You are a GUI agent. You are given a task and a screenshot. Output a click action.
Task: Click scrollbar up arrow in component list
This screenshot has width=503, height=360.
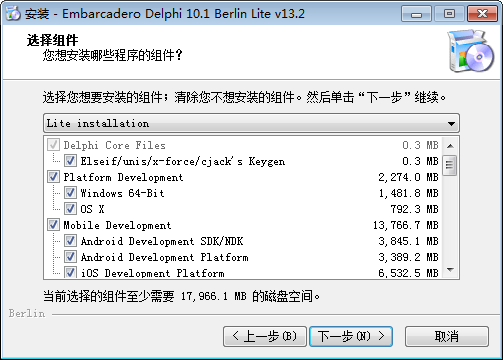(x=451, y=146)
